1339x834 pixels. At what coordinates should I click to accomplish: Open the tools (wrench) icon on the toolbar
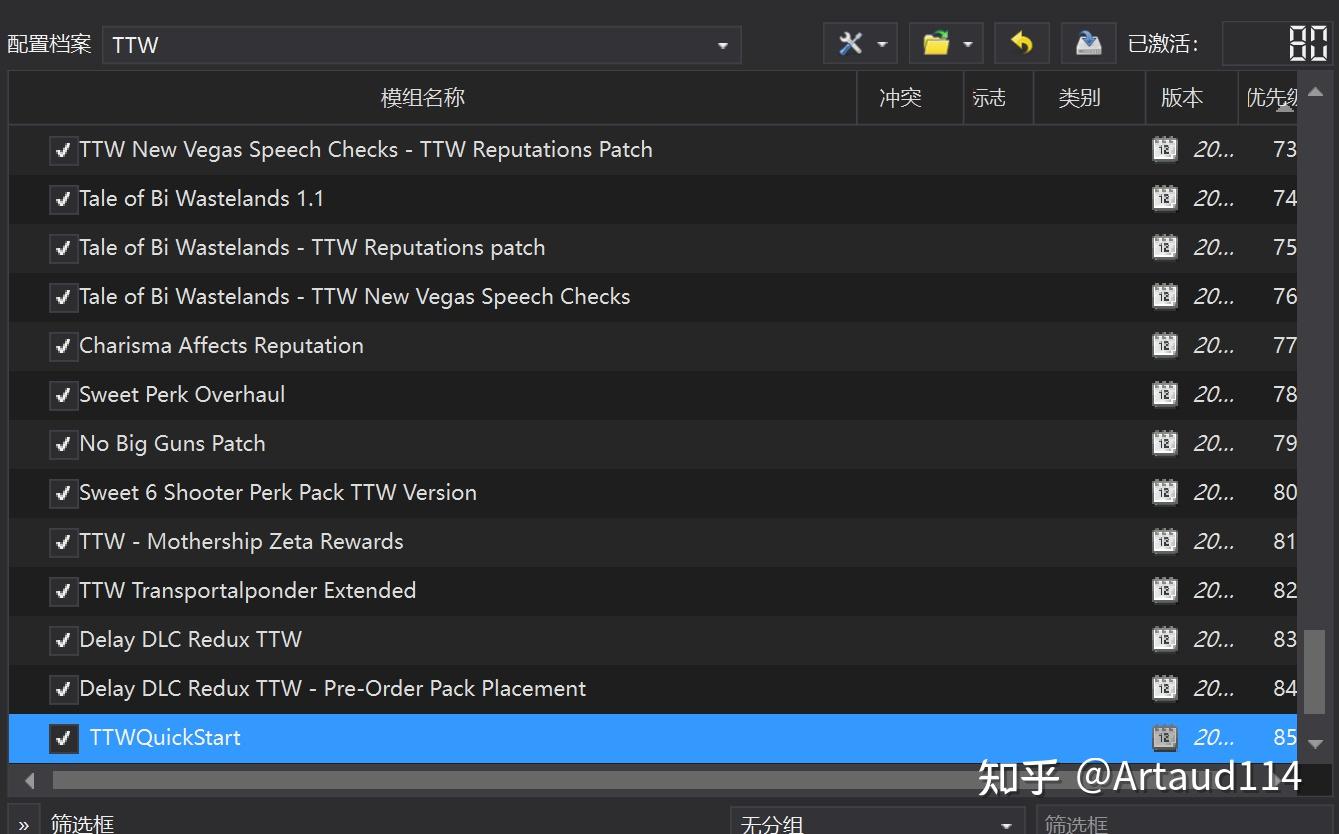coord(851,43)
